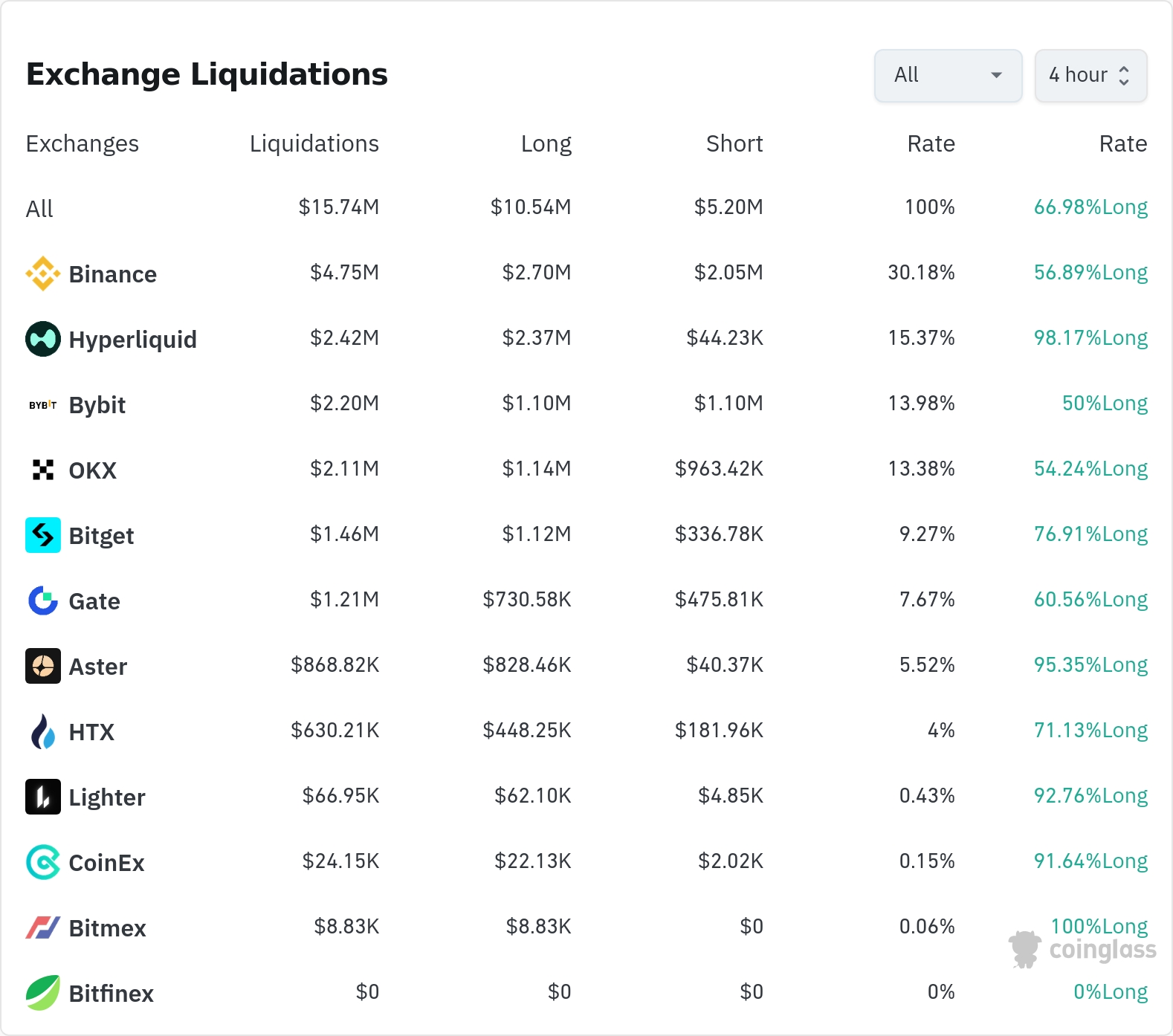
Task: Click the coinglass watermark logo
Action: (1083, 949)
